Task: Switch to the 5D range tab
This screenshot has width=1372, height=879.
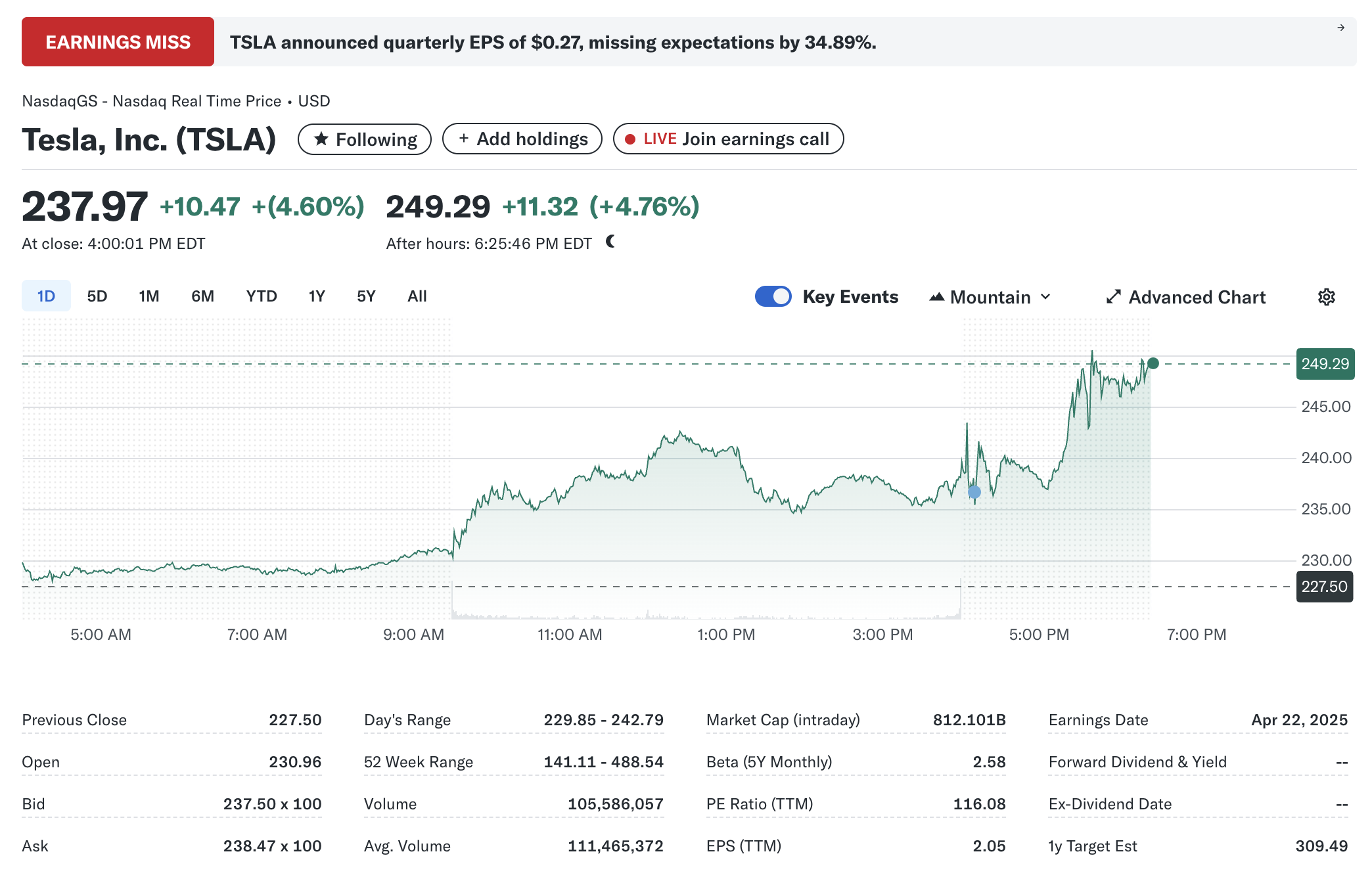Action: point(97,296)
